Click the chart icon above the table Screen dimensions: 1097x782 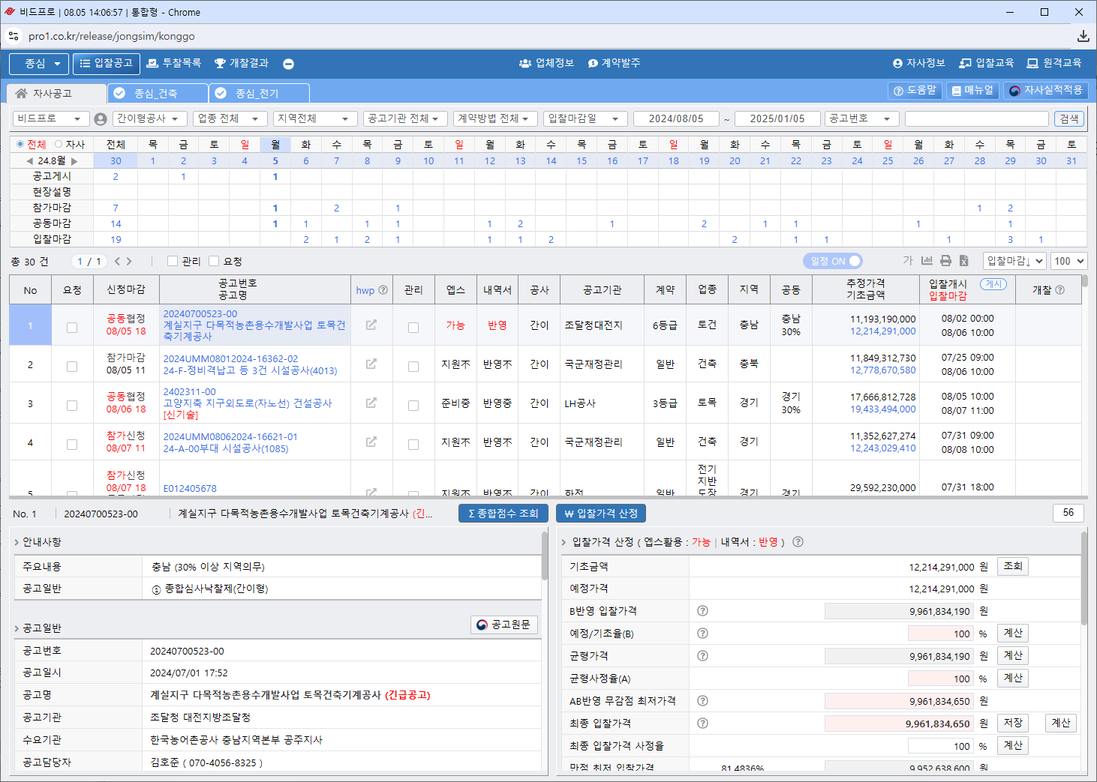pyautogui.click(x=927, y=261)
